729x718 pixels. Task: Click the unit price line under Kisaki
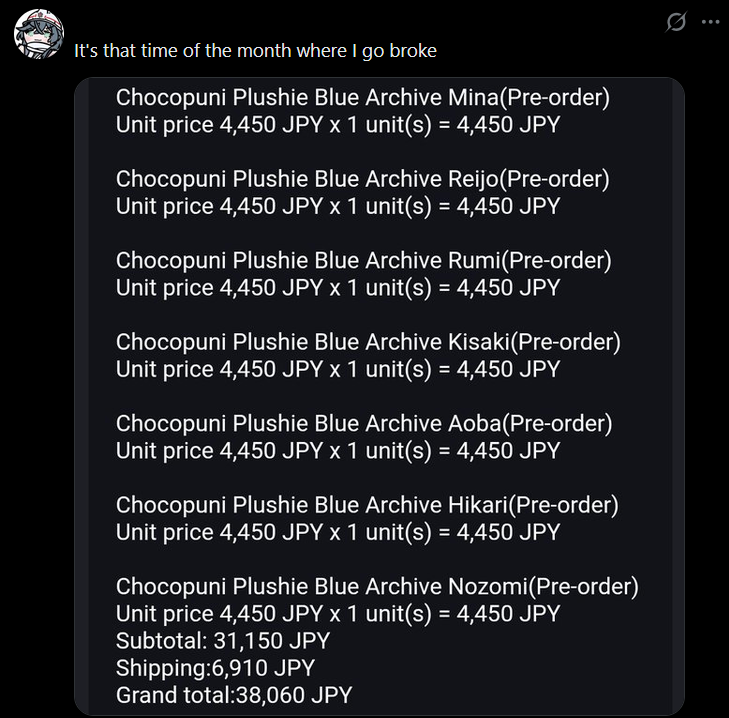(338, 370)
